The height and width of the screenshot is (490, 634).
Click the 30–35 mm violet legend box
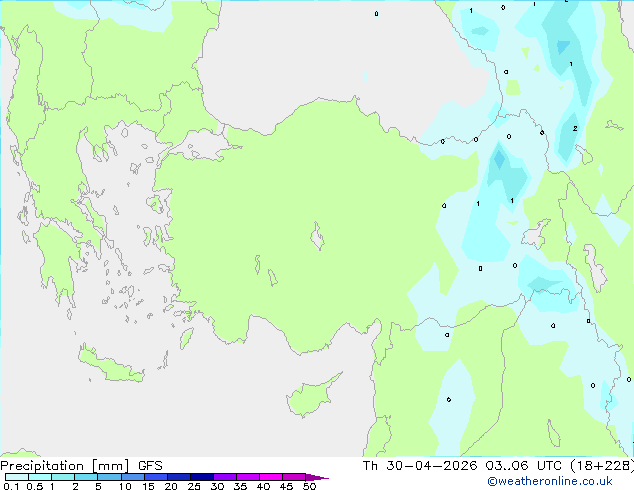point(225,477)
